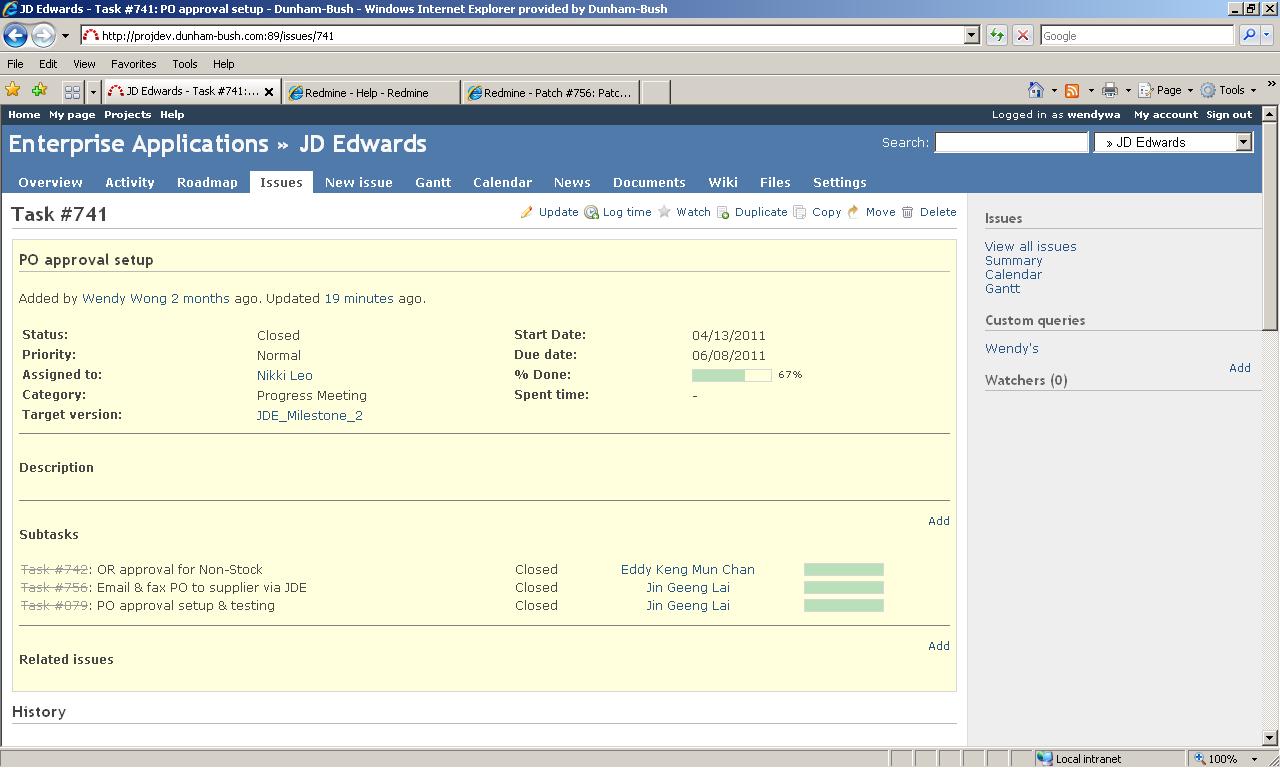Click the Stop loading red X icon
The width and height of the screenshot is (1280, 768).
pyautogui.click(x=1022, y=35)
